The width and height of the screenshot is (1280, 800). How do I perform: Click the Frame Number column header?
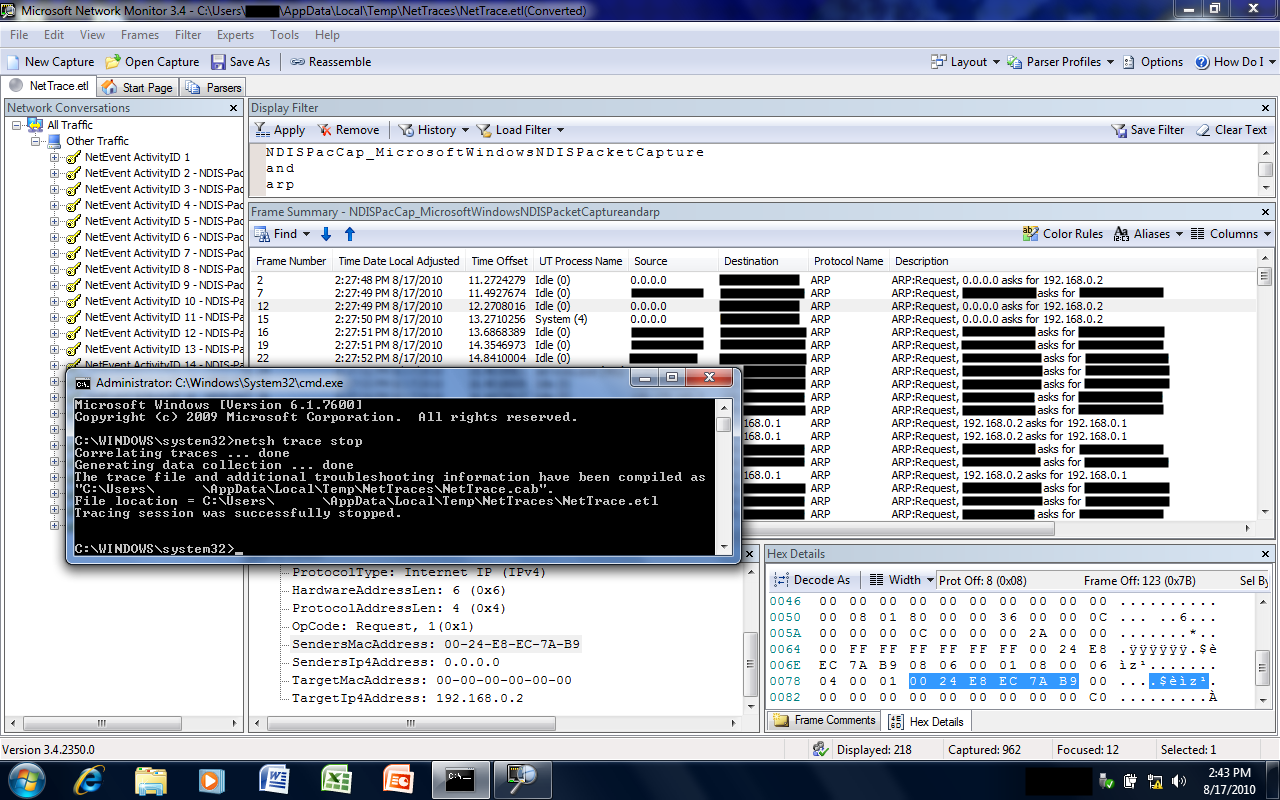(291, 261)
